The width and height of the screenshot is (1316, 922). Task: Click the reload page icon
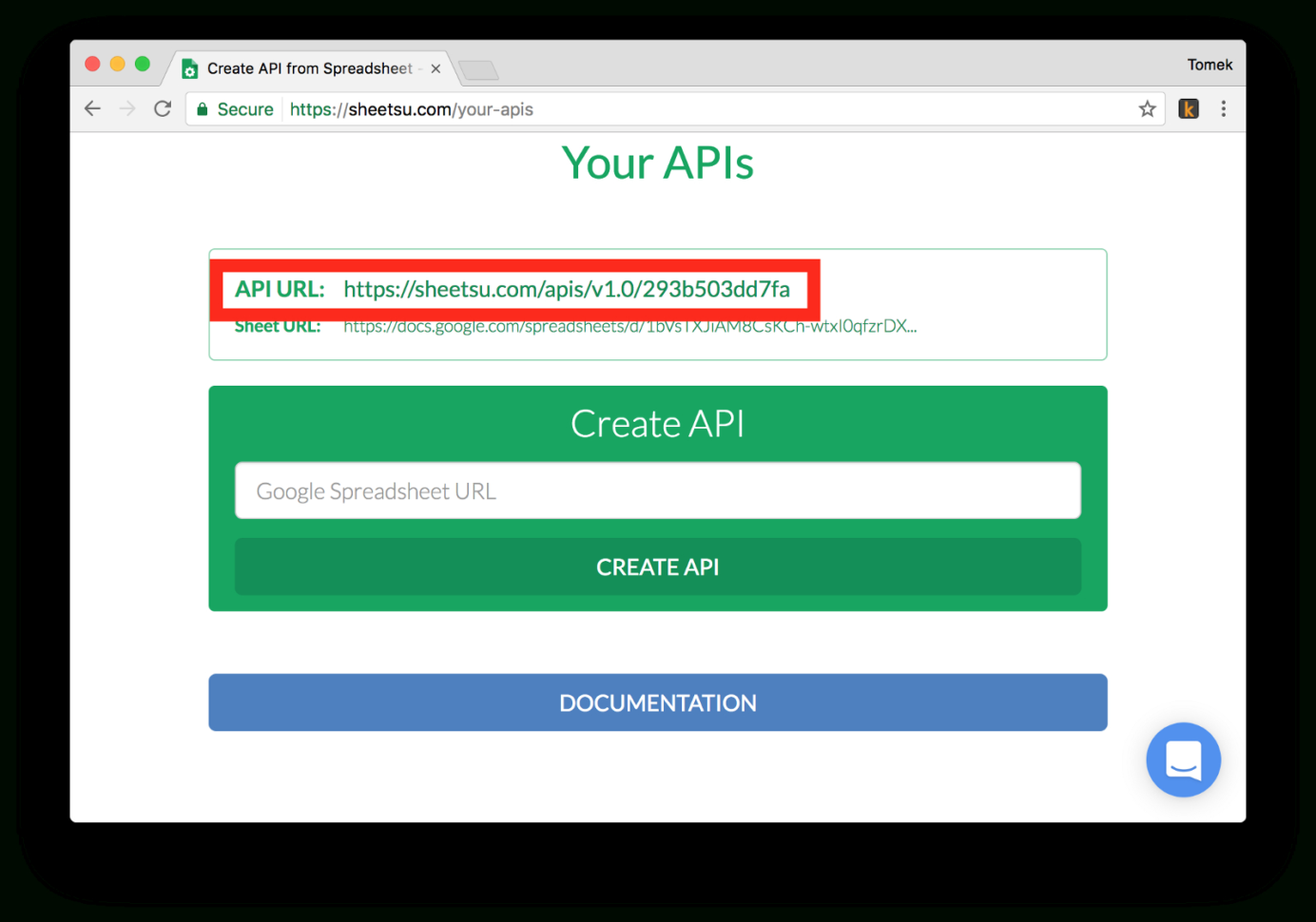tap(162, 108)
